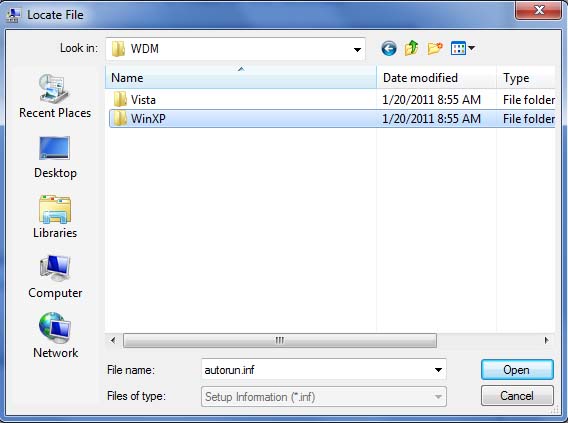This screenshot has height=423, width=568.
Task: Open Recent Places in sidebar
Action: pos(55,96)
